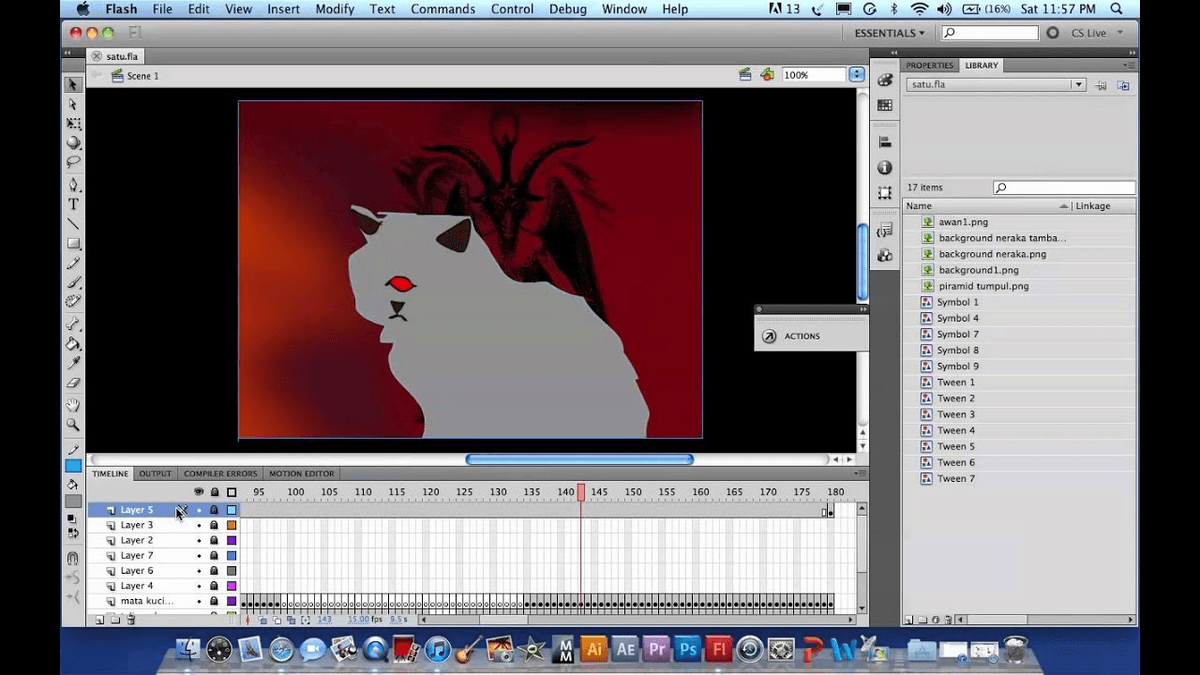Screen dimensions: 1200x675
Task: Select the 3D Rotation tool
Action: pos(73,143)
